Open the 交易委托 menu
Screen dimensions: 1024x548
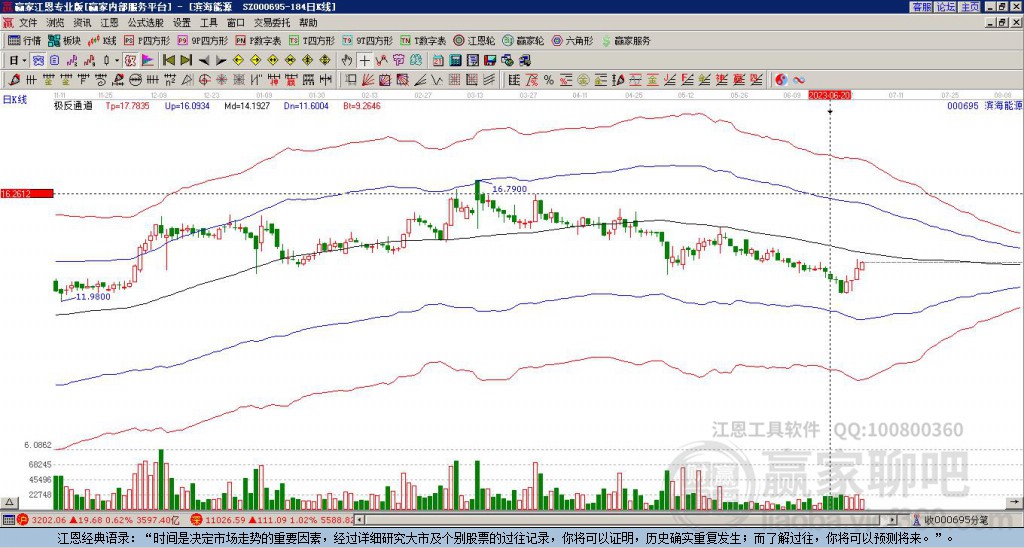click(272, 23)
